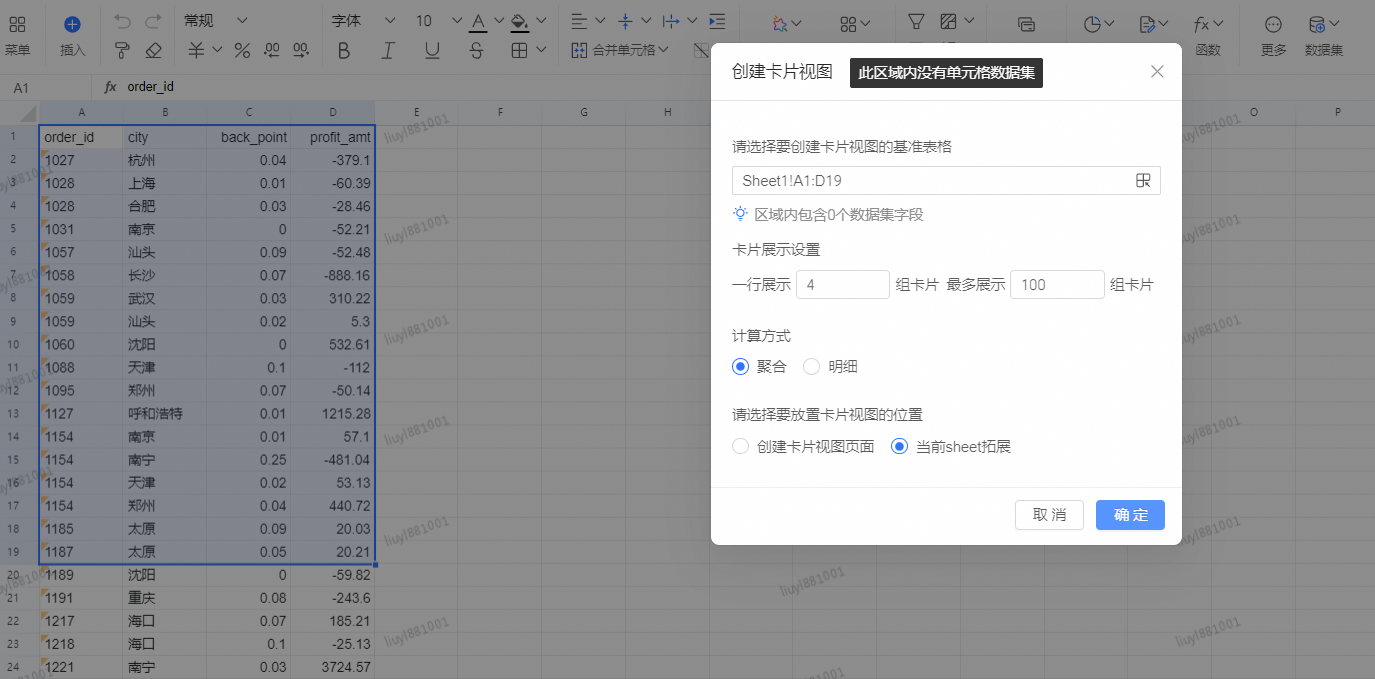This screenshot has height=679, width=1375.
Task: Click the 取消 cancel button
Action: coord(1049,515)
